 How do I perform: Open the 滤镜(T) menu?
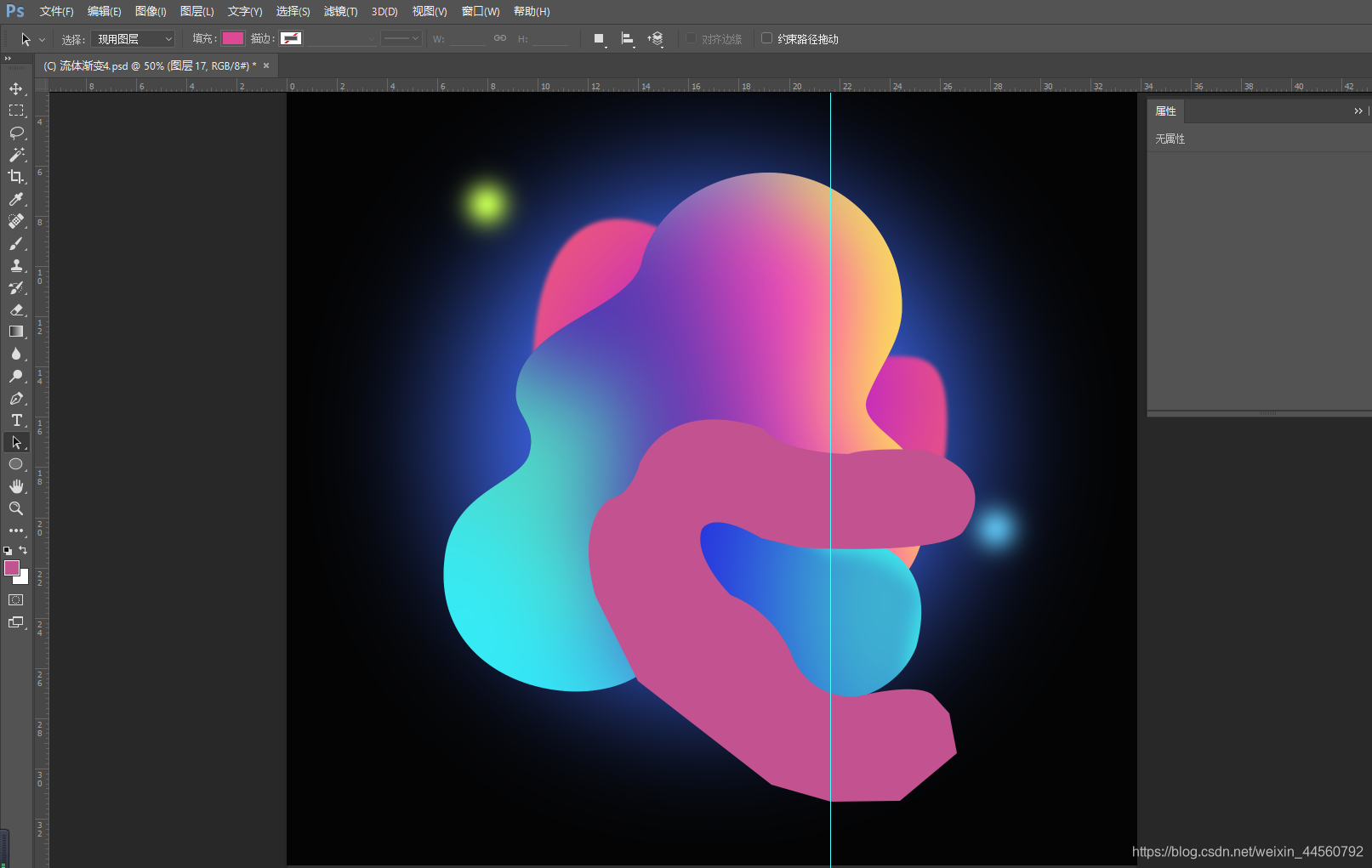341,12
